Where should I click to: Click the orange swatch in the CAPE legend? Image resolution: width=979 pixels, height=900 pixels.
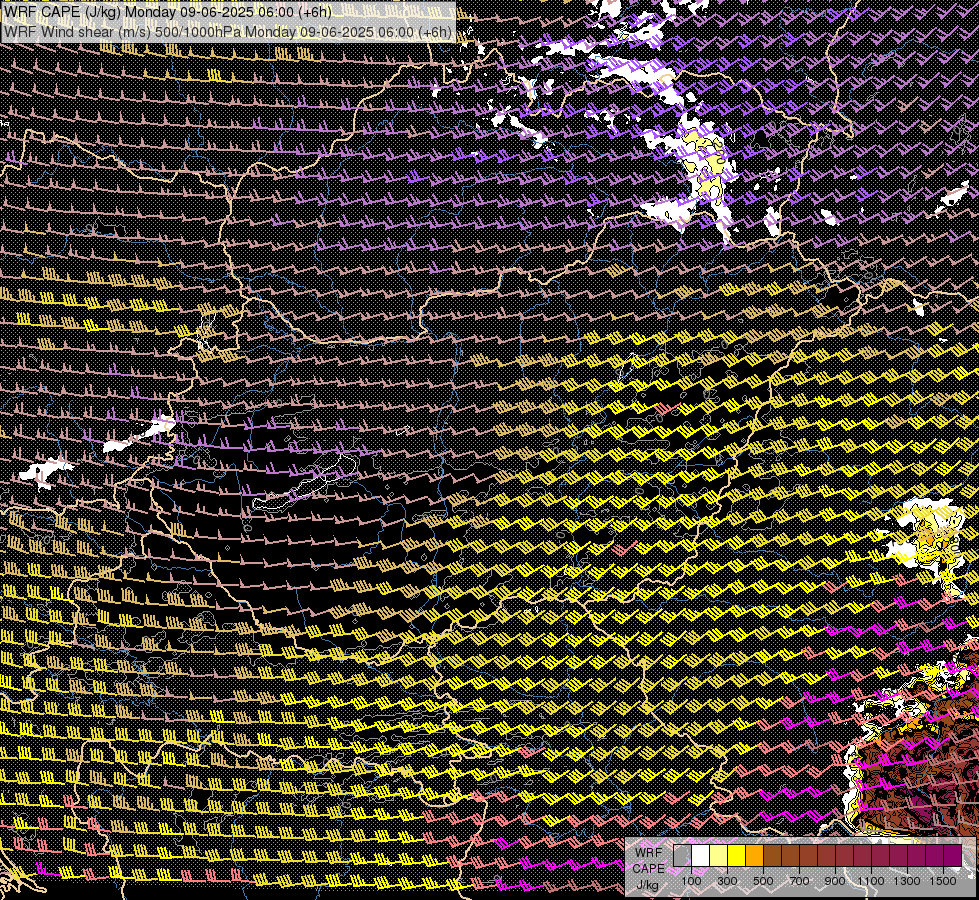(755, 856)
